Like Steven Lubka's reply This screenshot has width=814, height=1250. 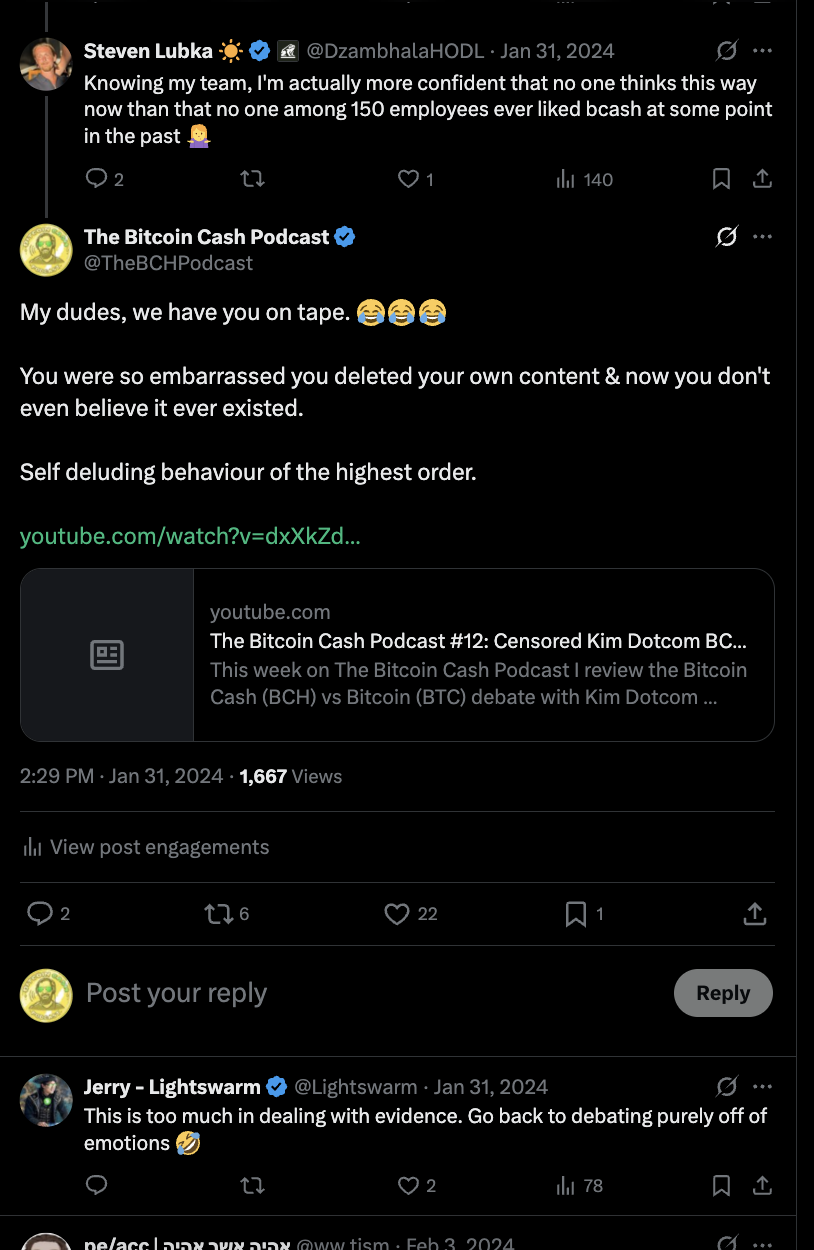point(408,179)
